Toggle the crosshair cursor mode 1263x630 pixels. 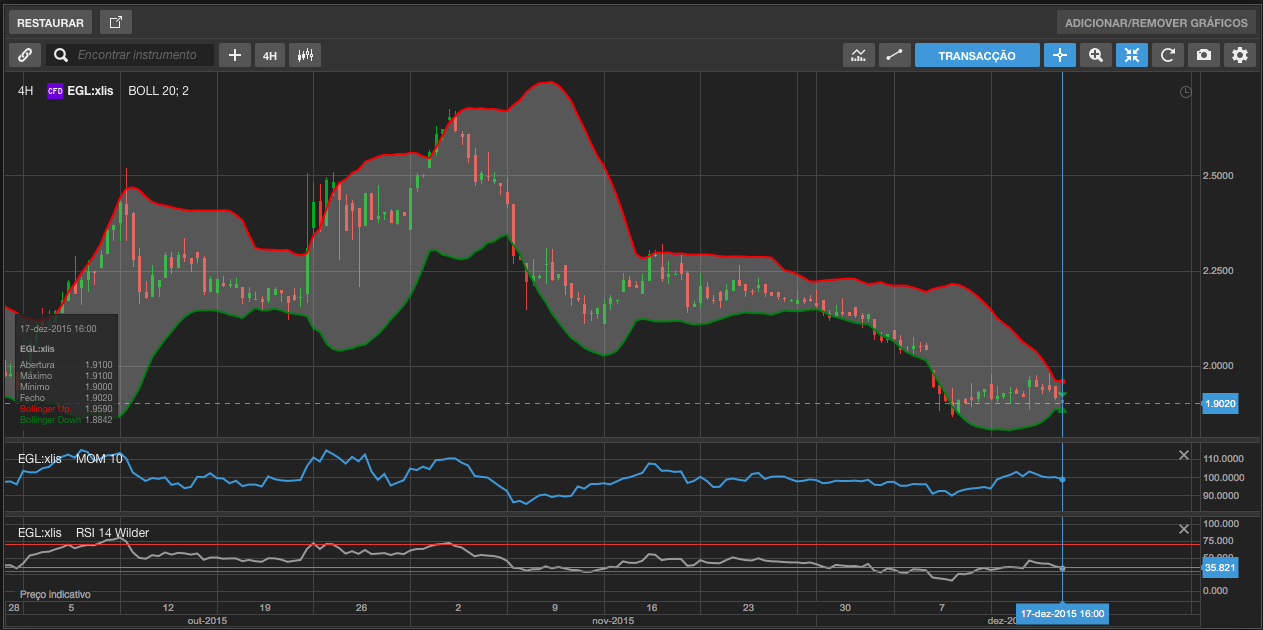1060,55
